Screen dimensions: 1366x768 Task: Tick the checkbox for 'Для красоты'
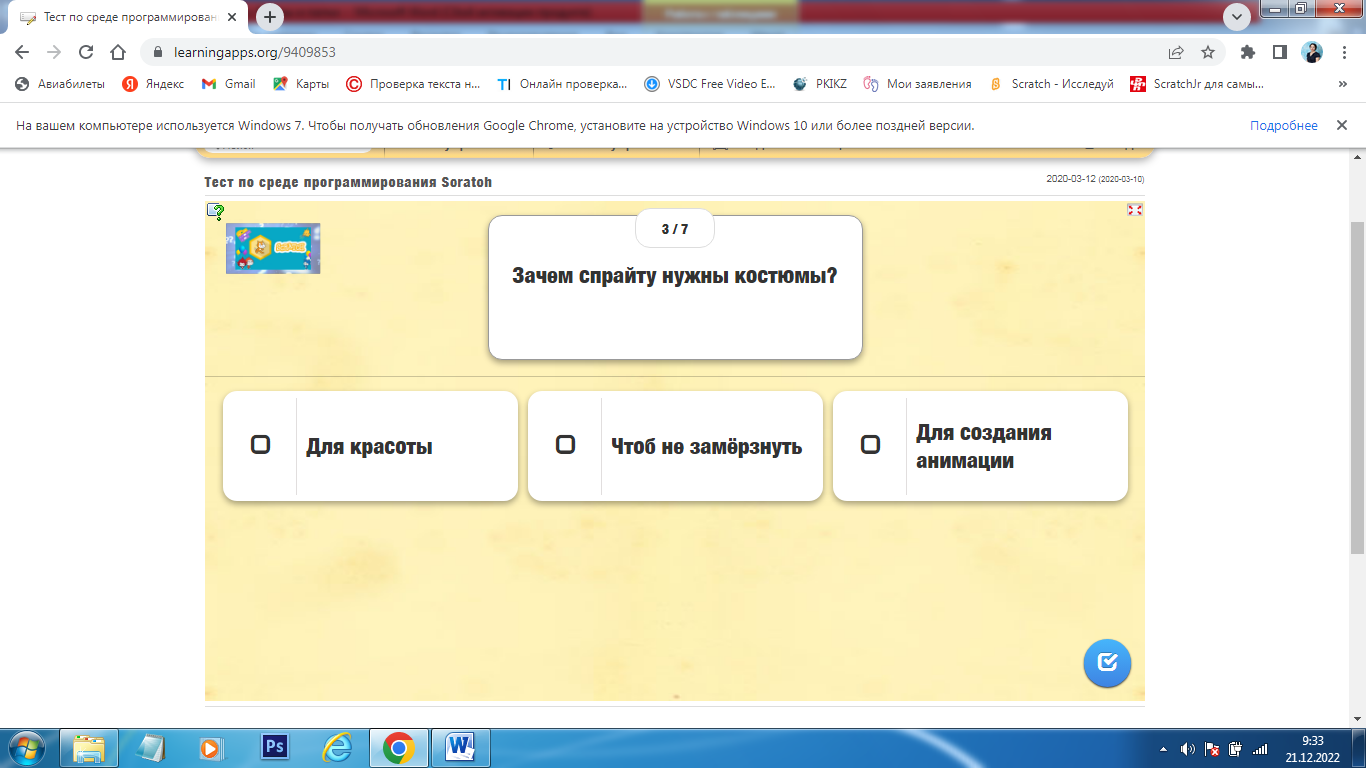point(260,445)
